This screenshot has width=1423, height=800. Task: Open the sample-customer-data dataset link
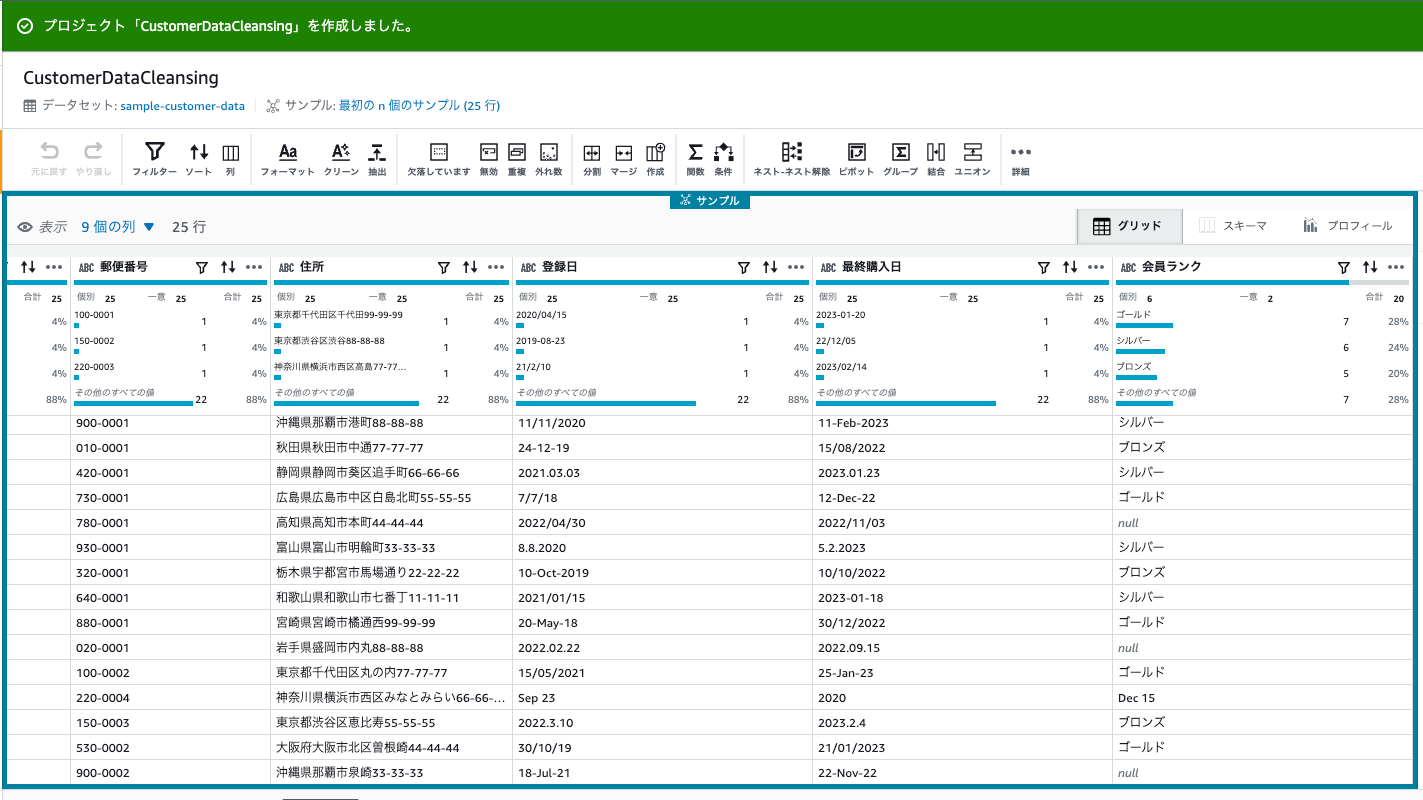tap(182, 105)
